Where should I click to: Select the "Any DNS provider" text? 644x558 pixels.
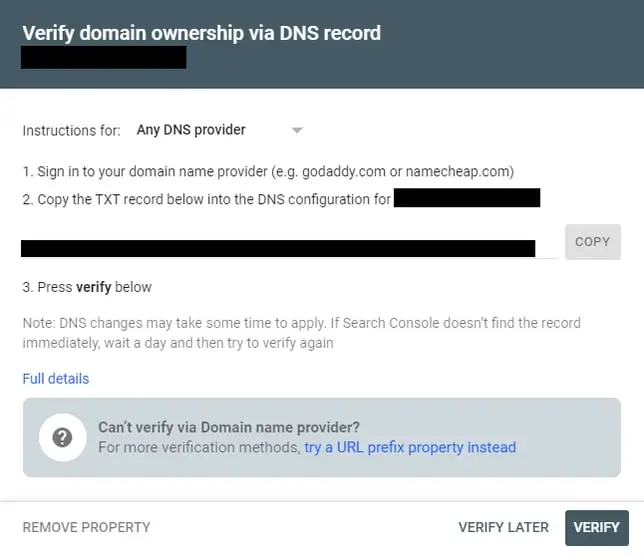(x=190, y=130)
